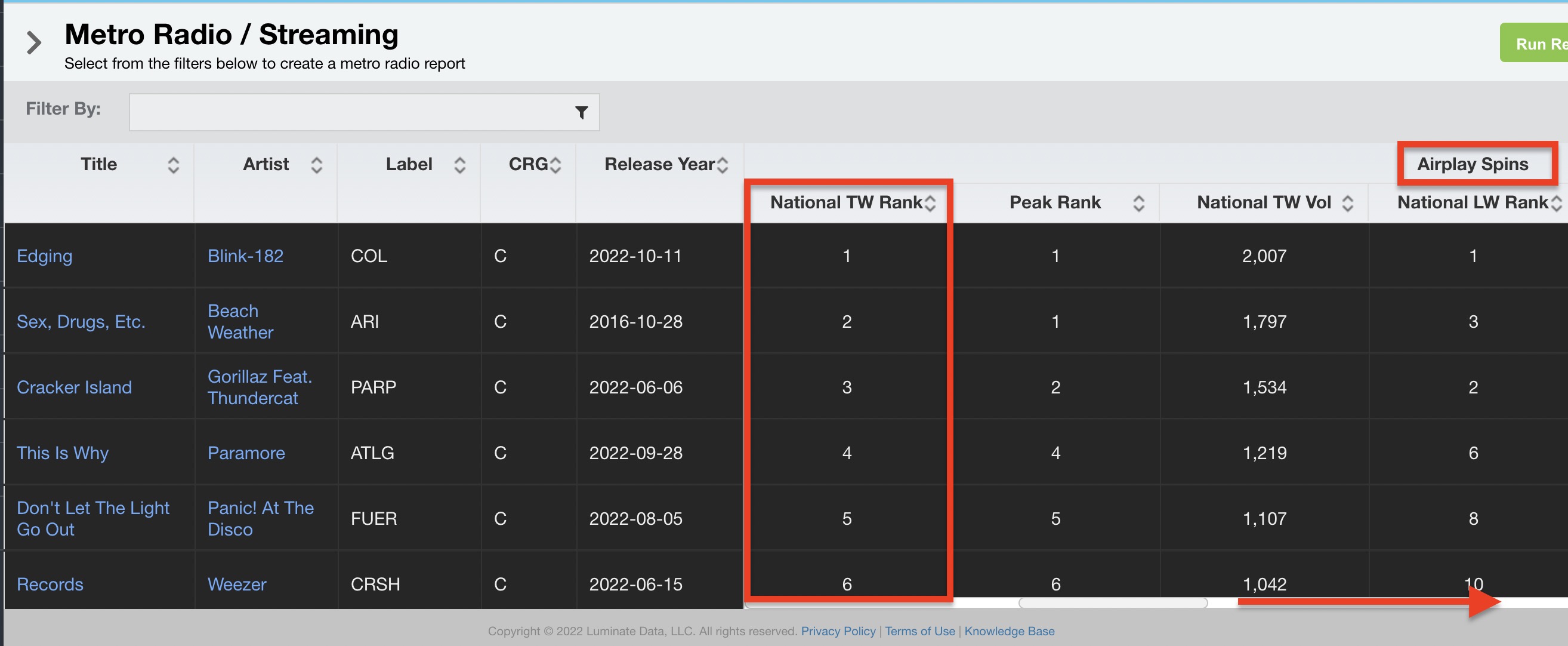This screenshot has height=646, width=1568.
Task: Select the ATLG label cell
Action: tap(409, 453)
